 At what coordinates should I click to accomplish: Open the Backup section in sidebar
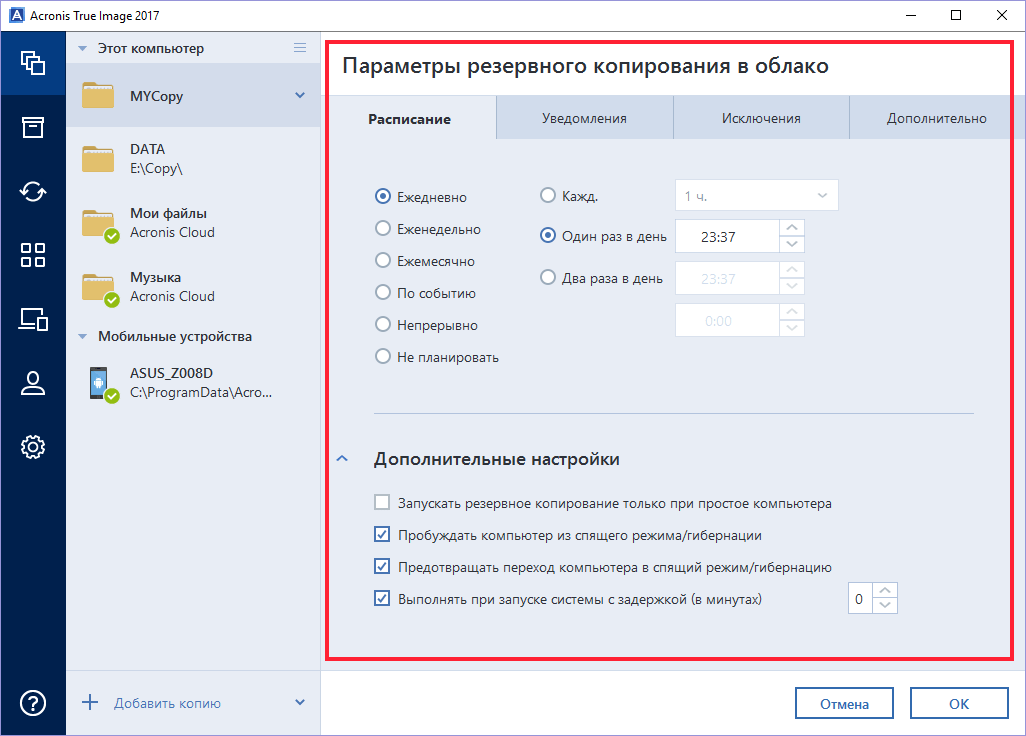pyautogui.click(x=33, y=63)
